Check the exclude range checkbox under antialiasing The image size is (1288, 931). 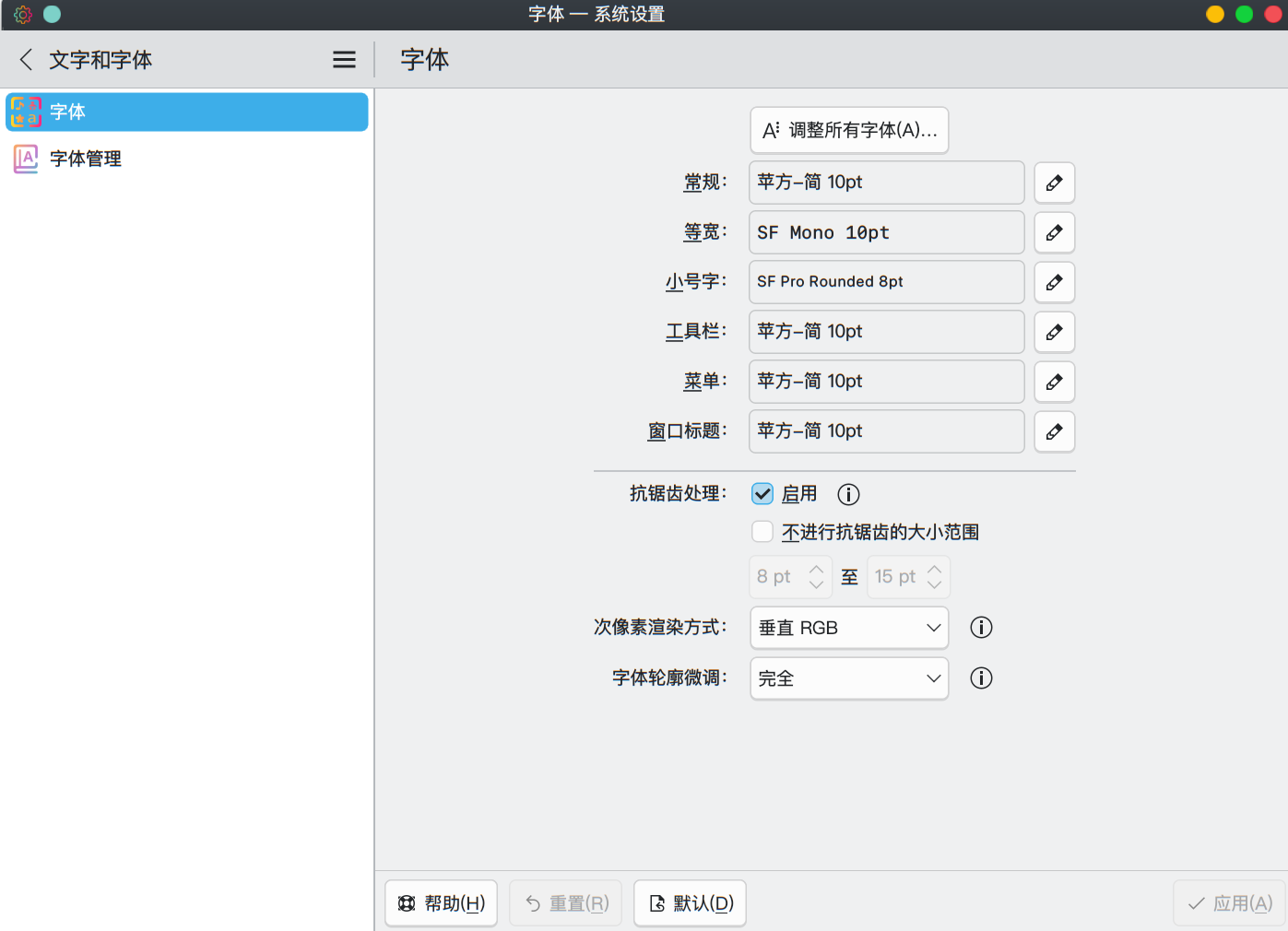[762, 531]
